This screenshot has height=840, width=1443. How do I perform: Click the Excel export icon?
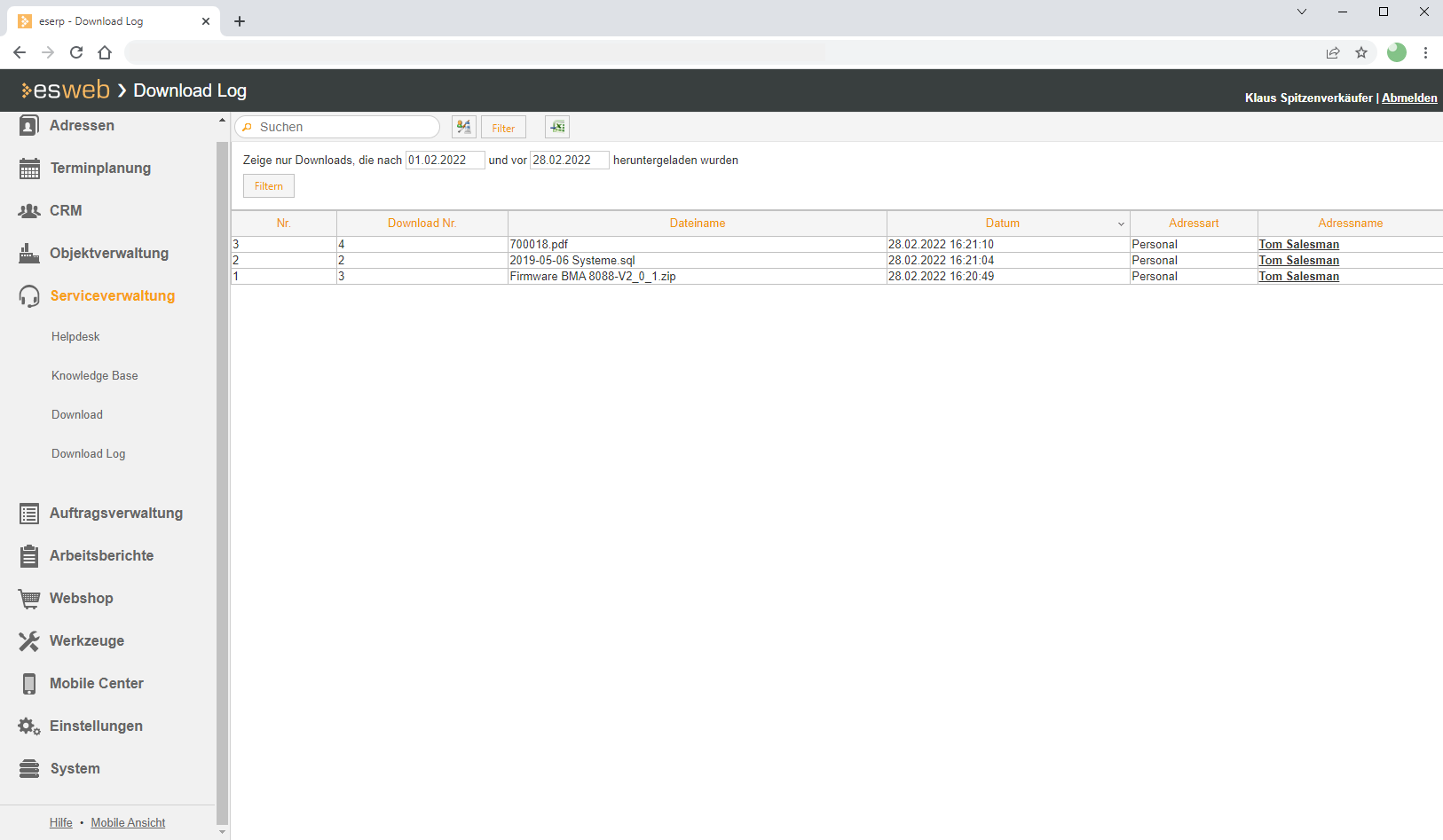point(556,127)
